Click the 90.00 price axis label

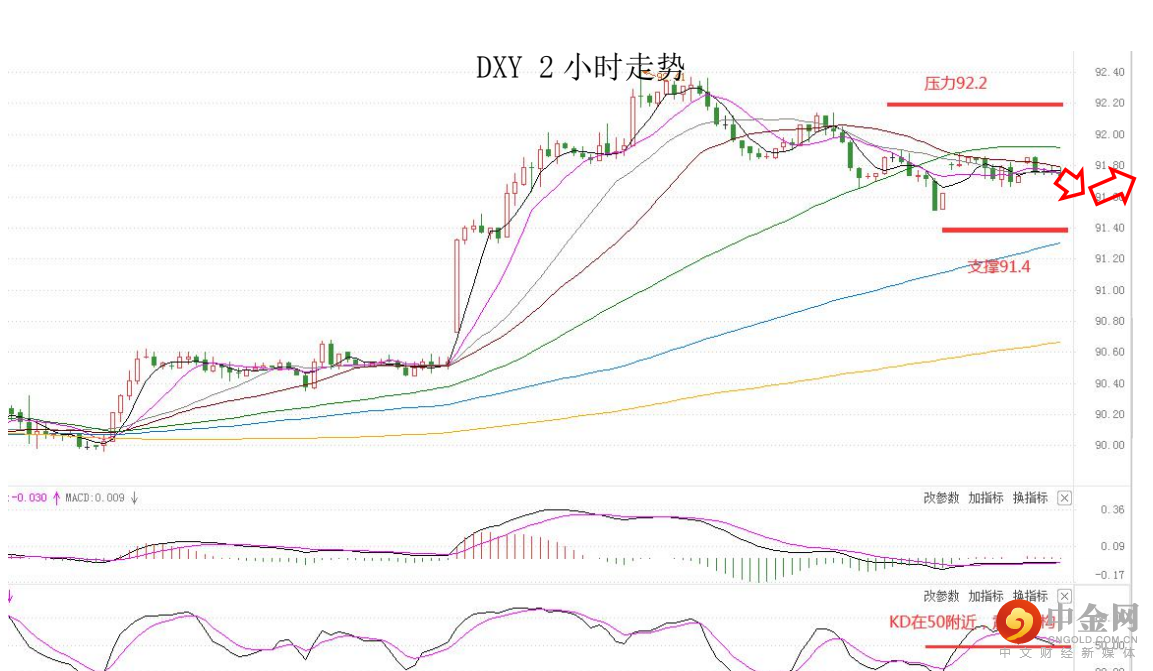tap(1109, 445)
